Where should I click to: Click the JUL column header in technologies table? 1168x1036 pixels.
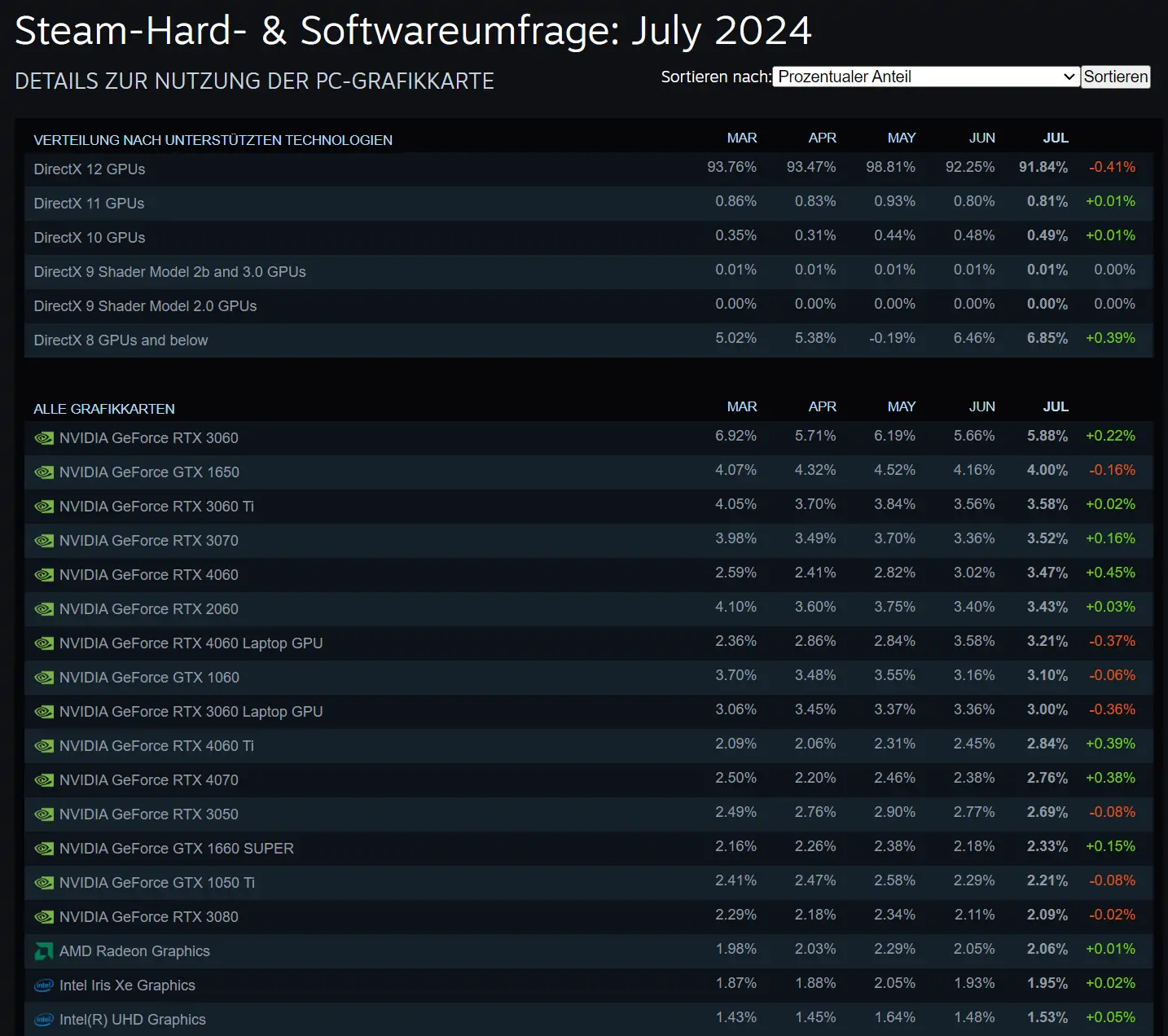pos(1056,138)
